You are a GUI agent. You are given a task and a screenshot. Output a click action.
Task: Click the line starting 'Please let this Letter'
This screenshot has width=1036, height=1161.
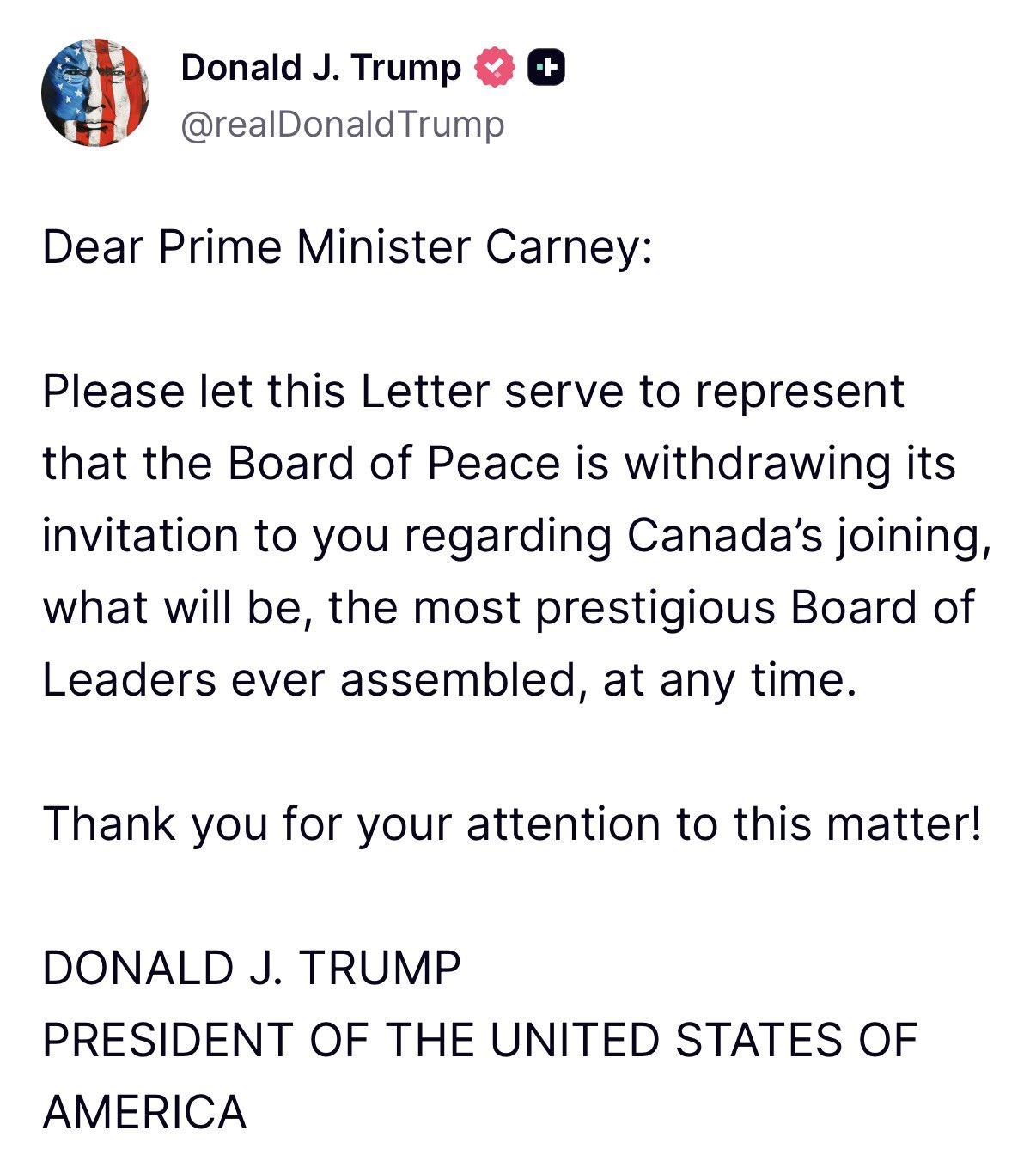[x=472, y=392]
